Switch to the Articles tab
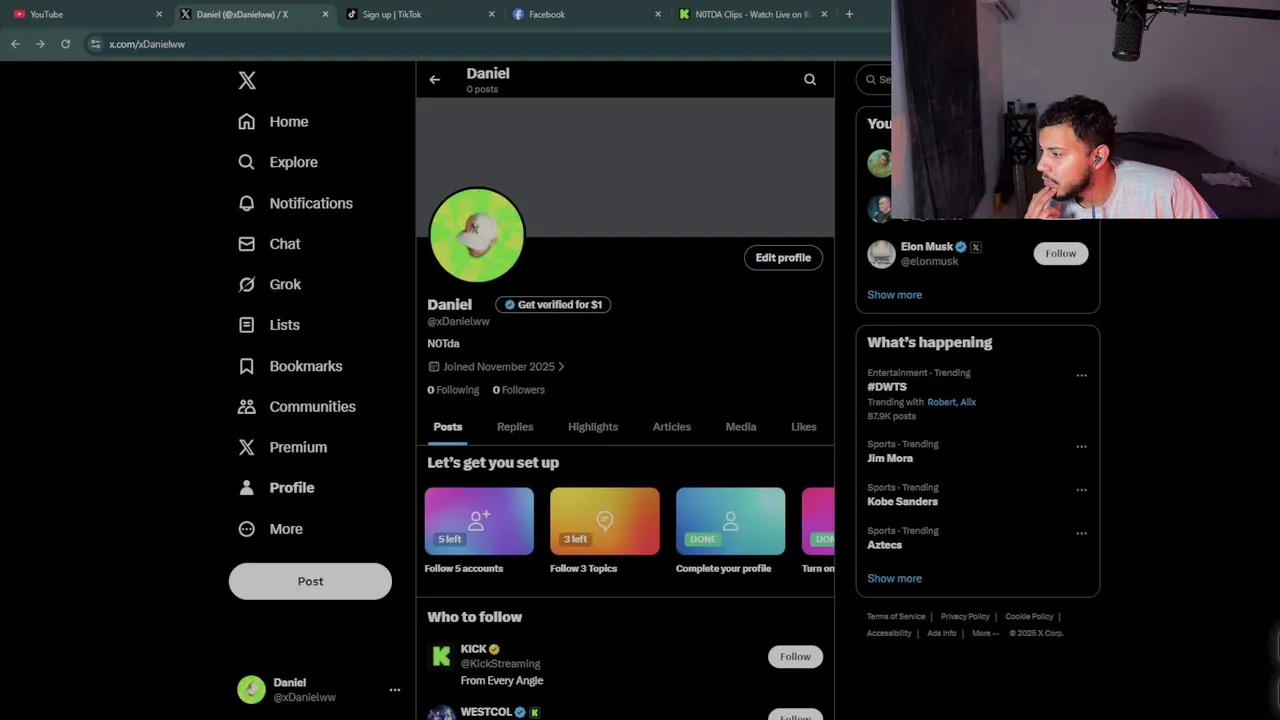The image size is (1280, 720). pos(672,427)
